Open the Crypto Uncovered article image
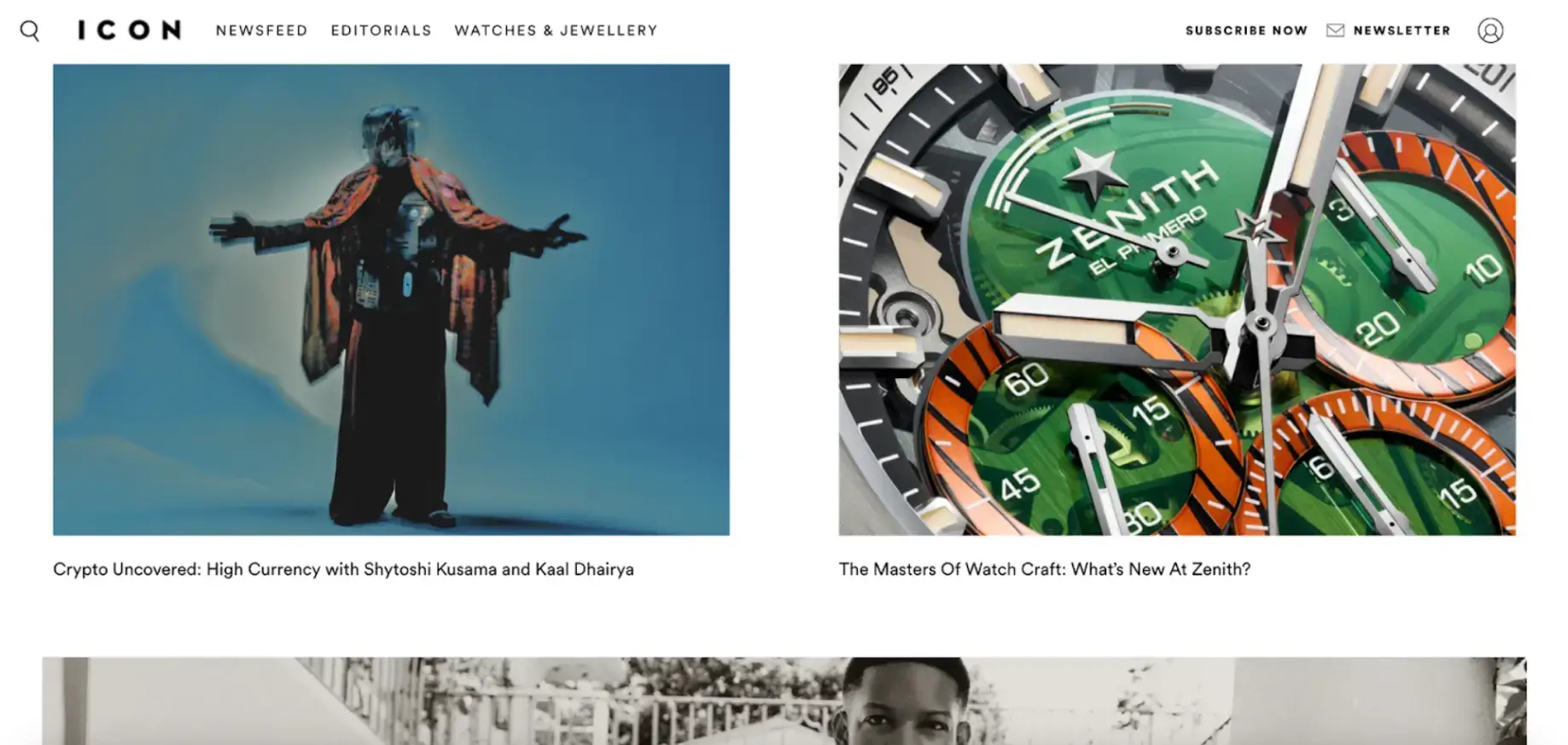This screenshot has width=1568, height=745. tap(391, 300)
